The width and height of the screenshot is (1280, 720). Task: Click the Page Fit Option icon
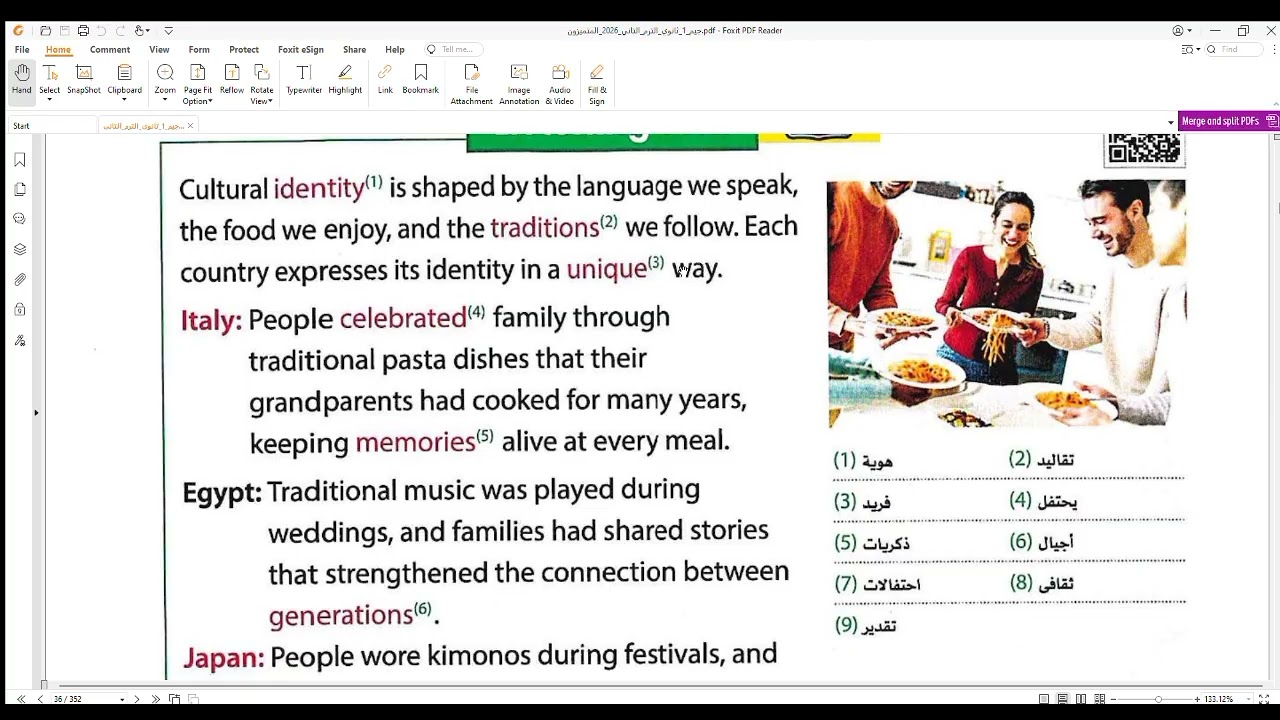pos(198,73)
